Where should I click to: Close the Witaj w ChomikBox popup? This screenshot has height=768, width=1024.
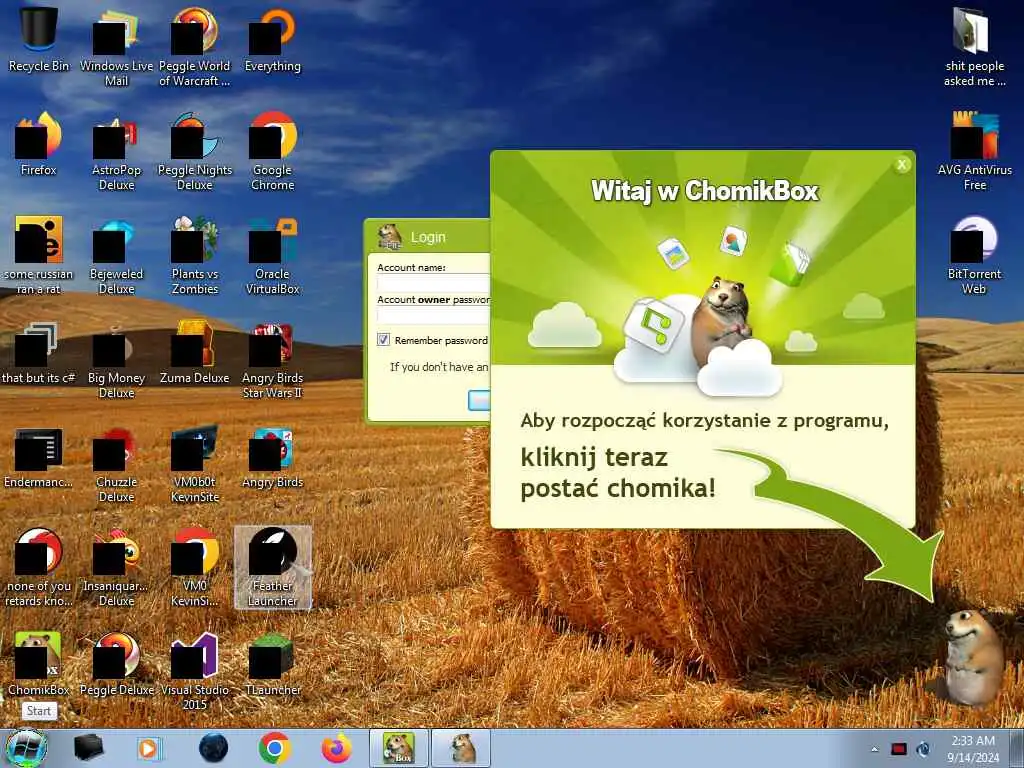(902, 165)
